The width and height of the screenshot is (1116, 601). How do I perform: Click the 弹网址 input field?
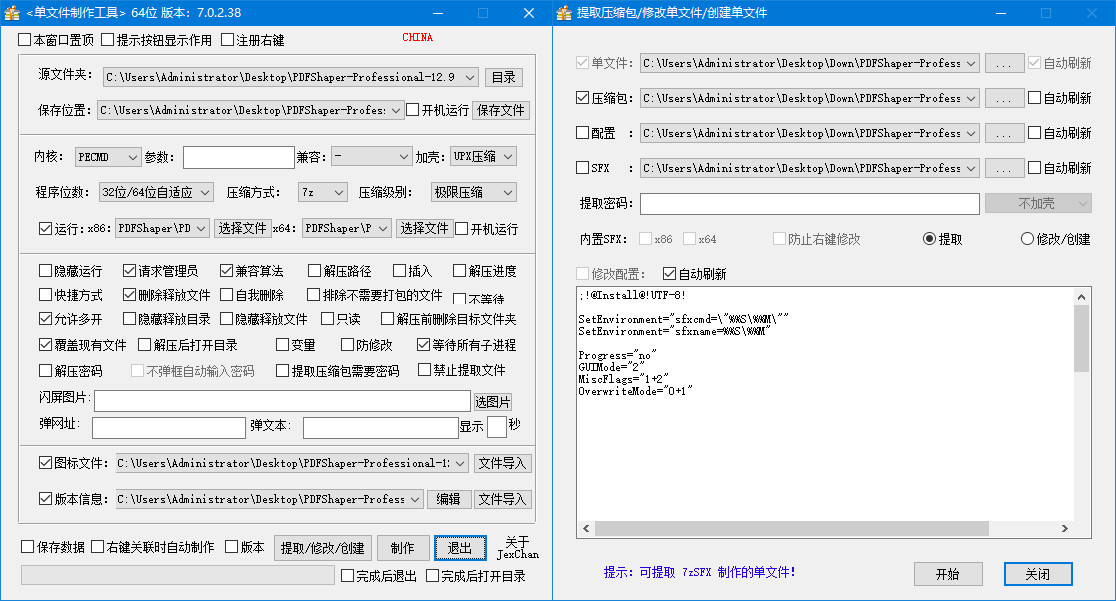click(x=169, y=427)
